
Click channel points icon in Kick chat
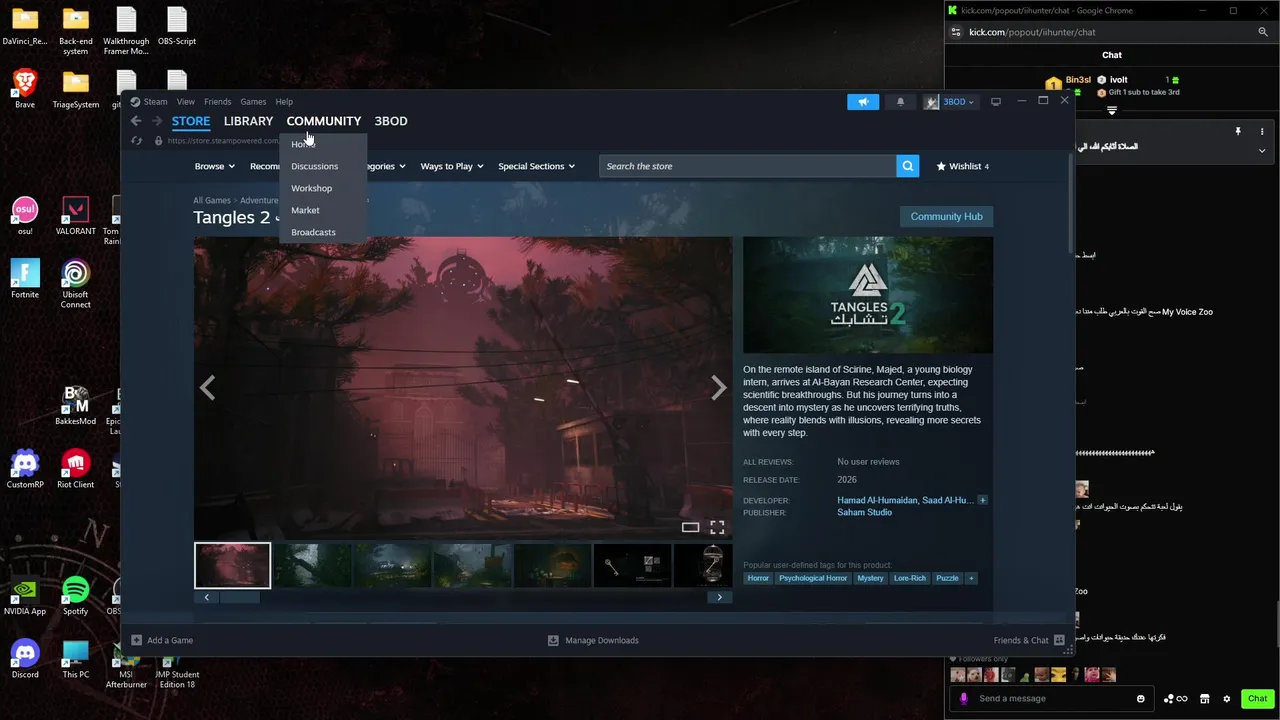(1175, 699)
